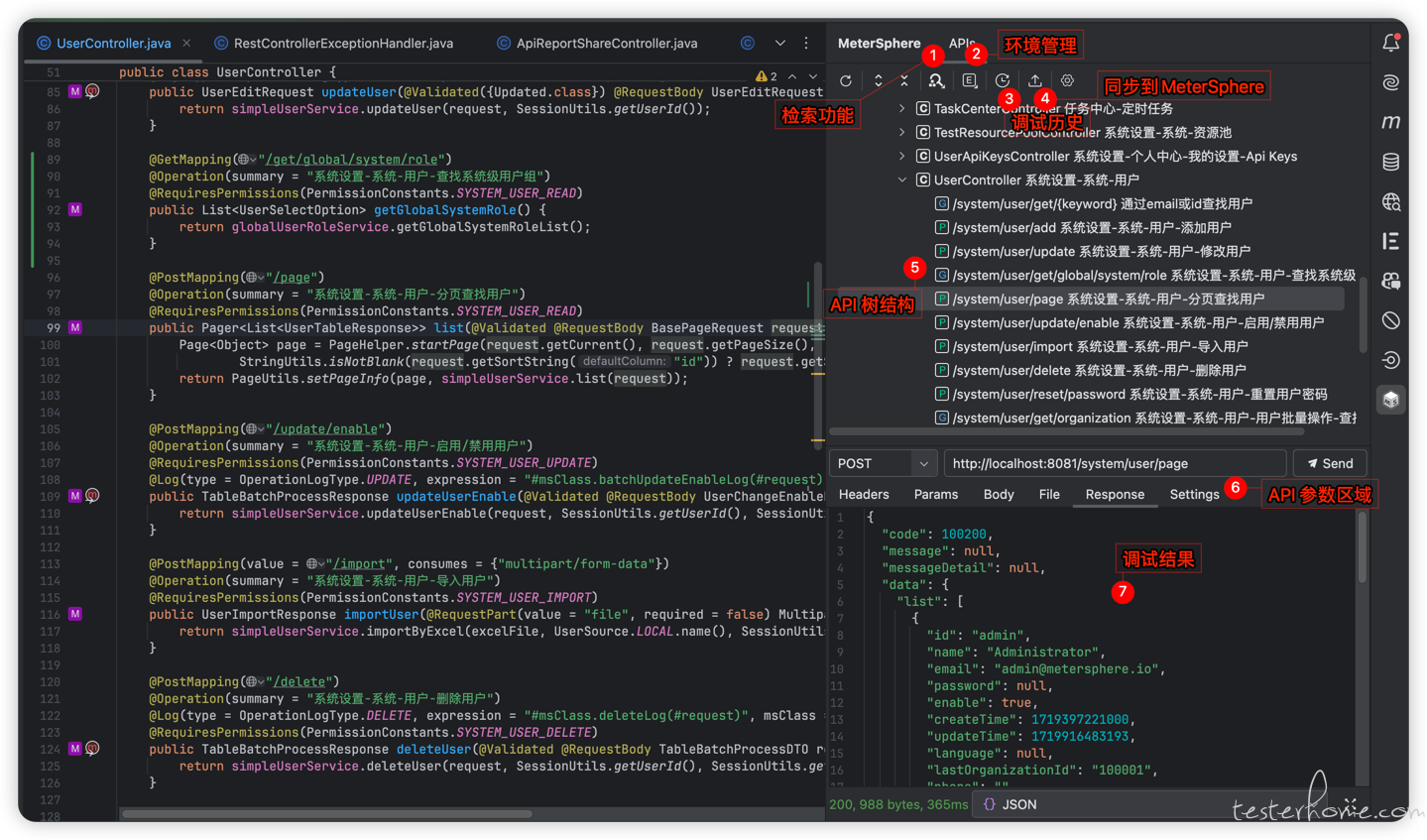Send the API request
The height and width of the screenshot is (840, 1427).
(1331, 463)
